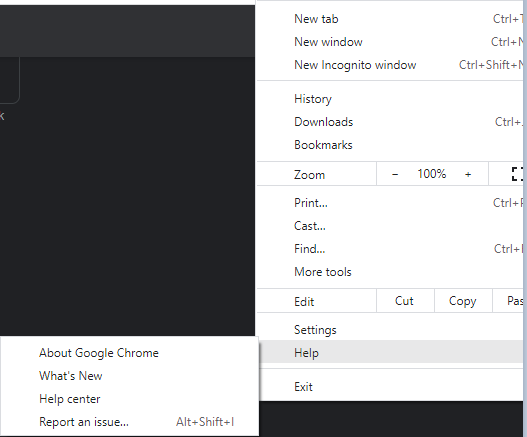Choose Report an issue...
Image resolution: width=527 pixels, height=437 pixels.
point(129,422)
